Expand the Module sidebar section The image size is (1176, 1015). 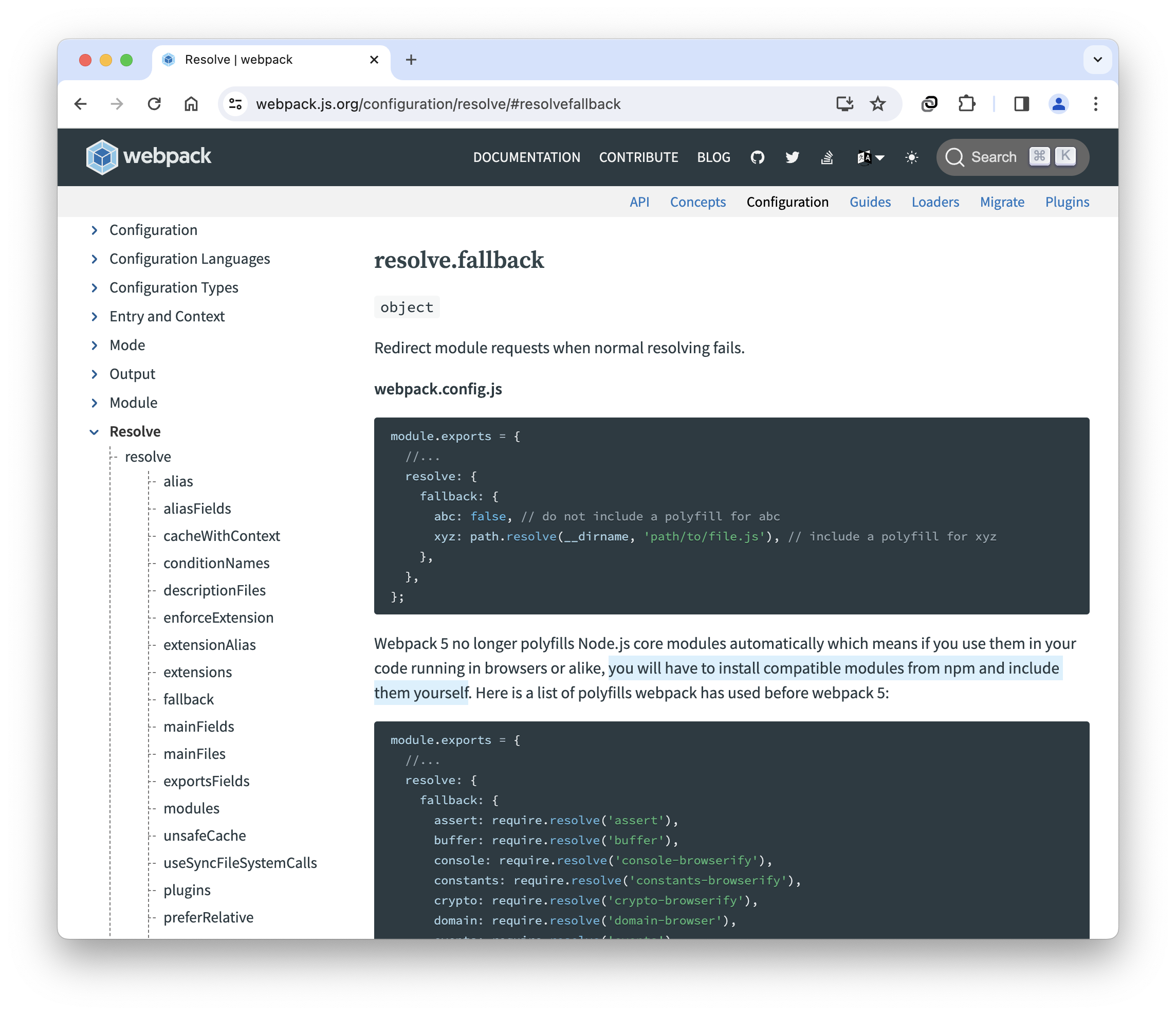(x=94, y=403)
